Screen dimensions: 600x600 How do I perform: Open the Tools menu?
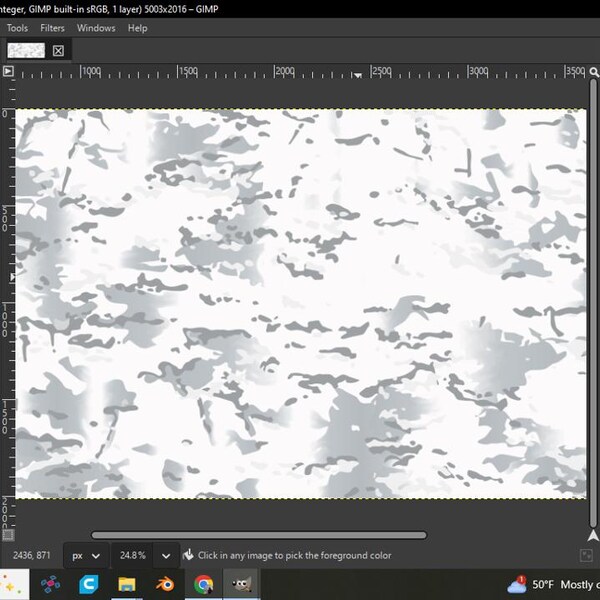[x=17, y=28]
